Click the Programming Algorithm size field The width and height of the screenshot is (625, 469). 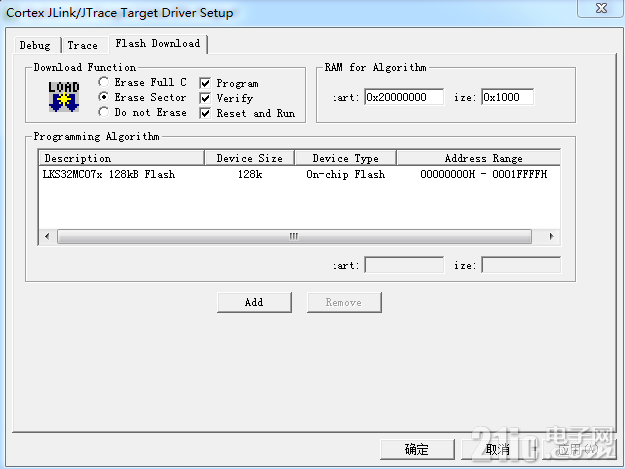point(521,265)
